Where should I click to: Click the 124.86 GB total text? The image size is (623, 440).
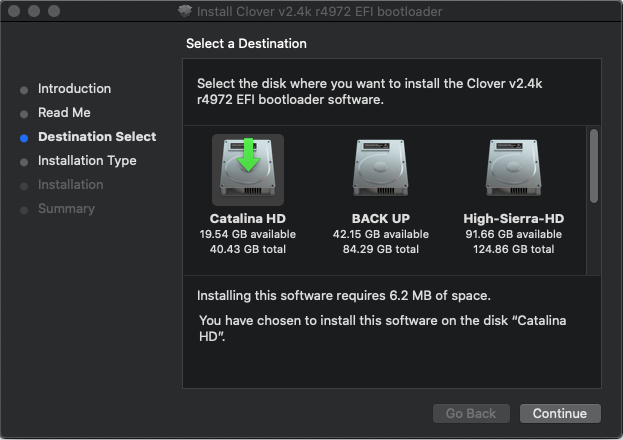tap(514, 249)
